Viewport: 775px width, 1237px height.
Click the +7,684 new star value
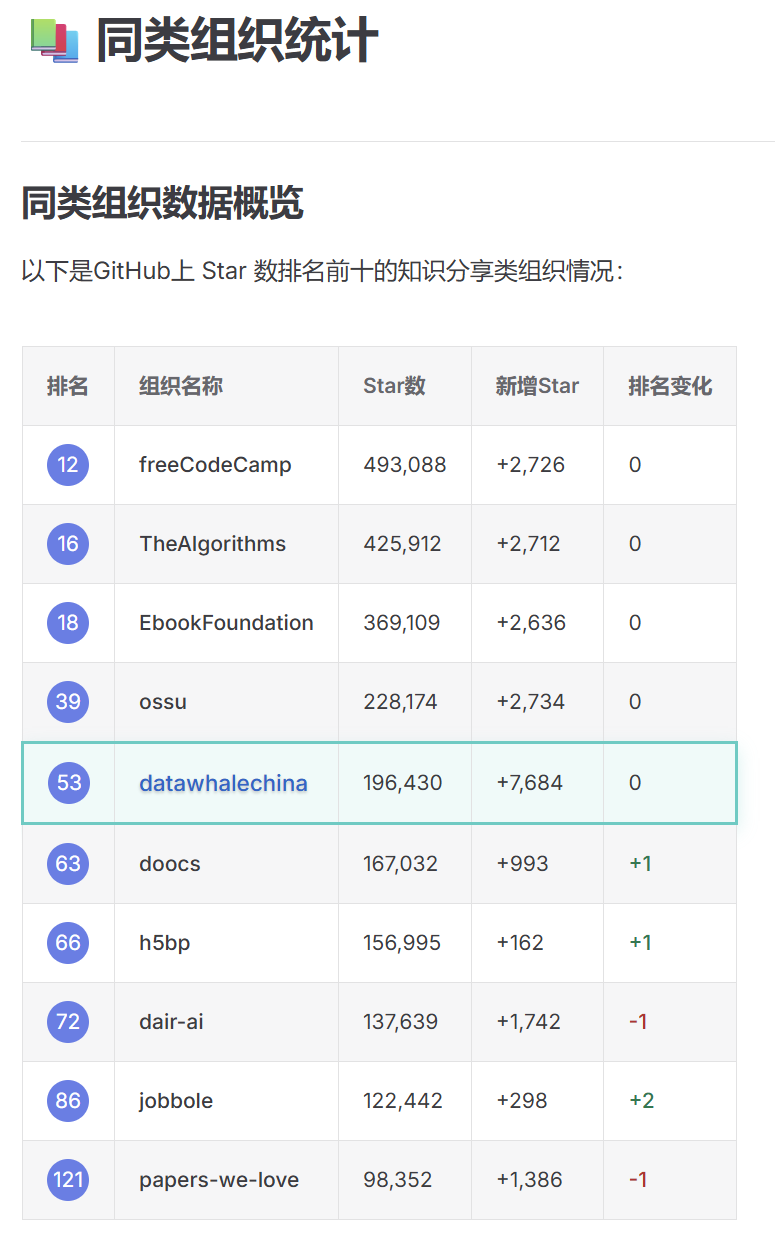(529, 783)
